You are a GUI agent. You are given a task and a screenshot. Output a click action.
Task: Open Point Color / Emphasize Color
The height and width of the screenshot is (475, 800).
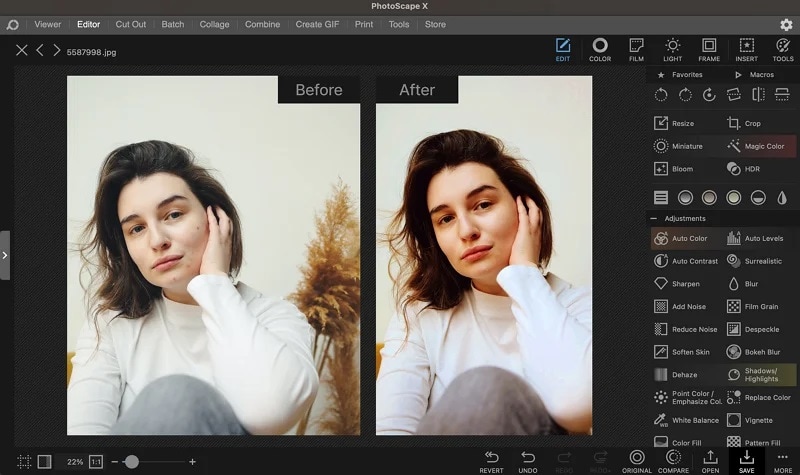(688, 397)
